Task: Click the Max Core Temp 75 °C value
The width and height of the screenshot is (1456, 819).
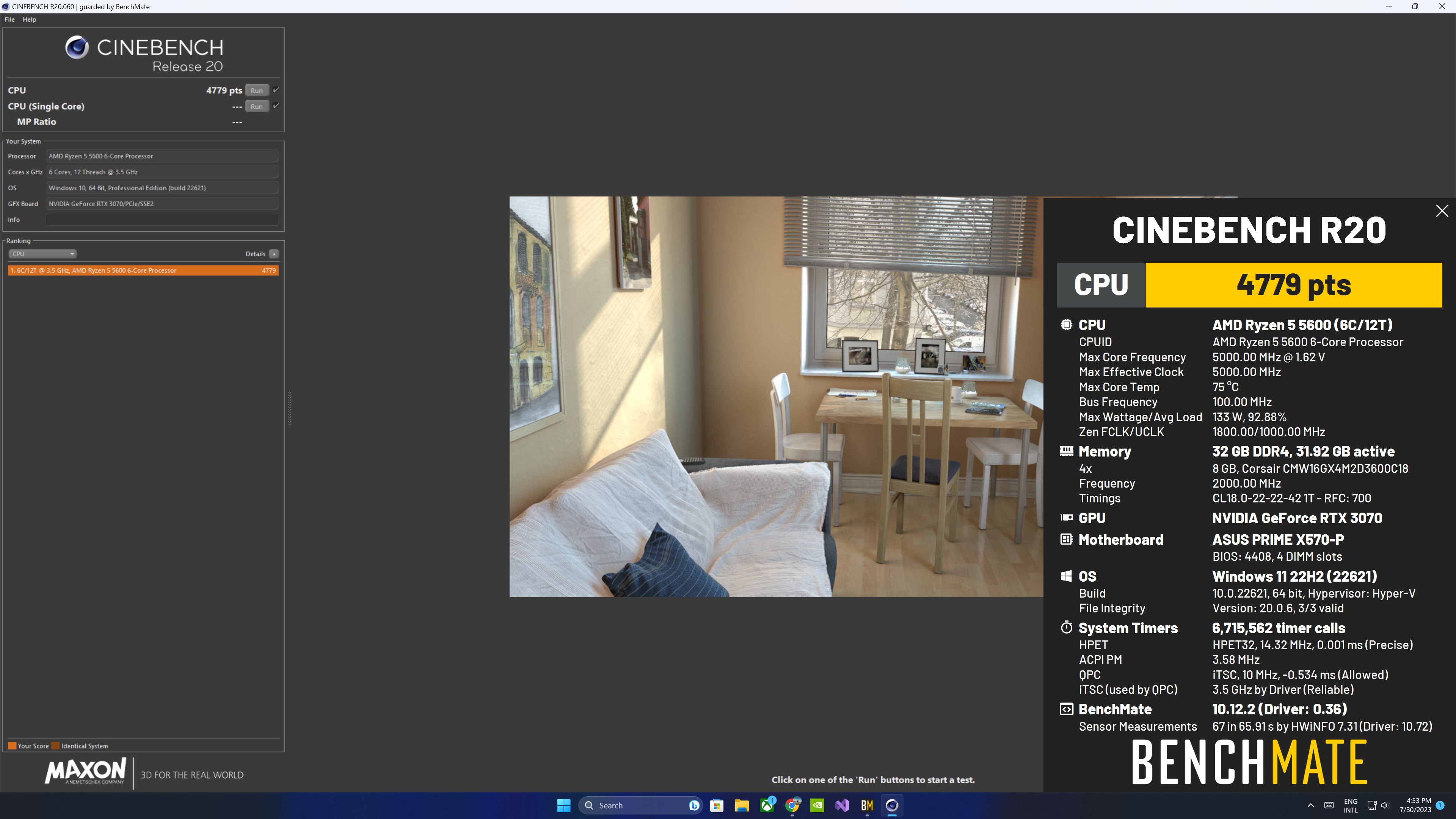Action: (x=1225, y=387)
